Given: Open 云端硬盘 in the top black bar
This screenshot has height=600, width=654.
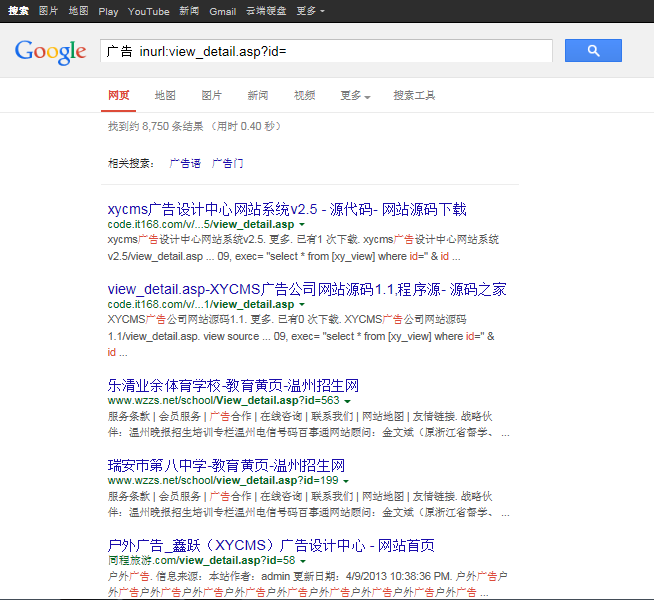Looking at the screenshot, I should click(266, 11).
